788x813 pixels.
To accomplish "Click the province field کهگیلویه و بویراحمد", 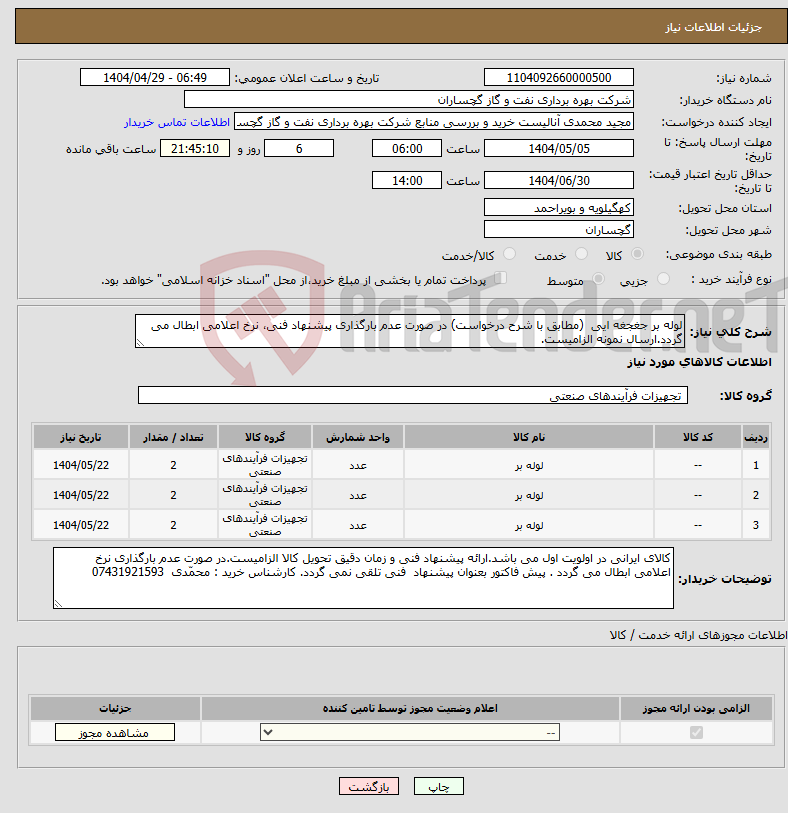I will pos(559,208).
